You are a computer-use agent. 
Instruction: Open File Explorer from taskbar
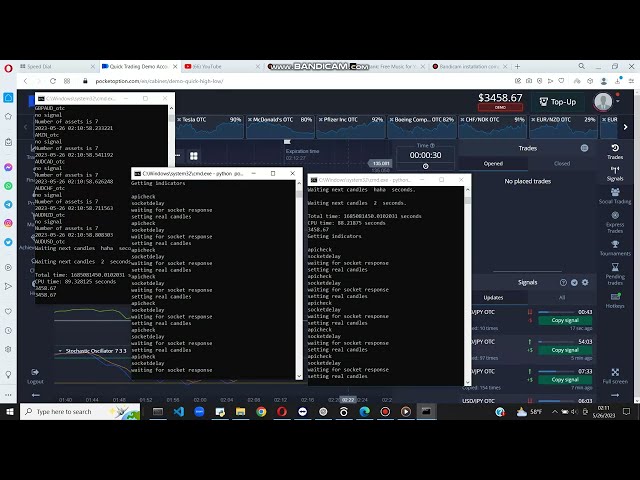click(x=240, y=412)
